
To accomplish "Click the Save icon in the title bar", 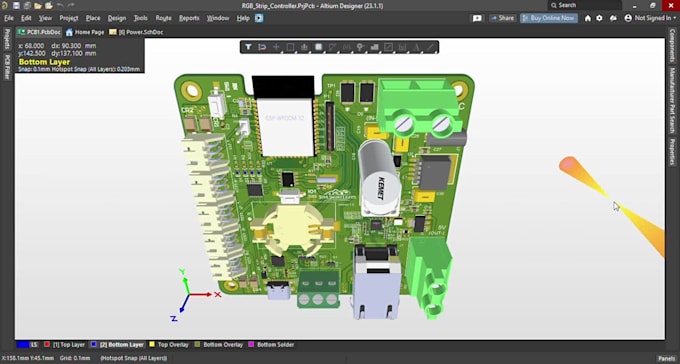I will pyautogui.click(x=16, y=6).
